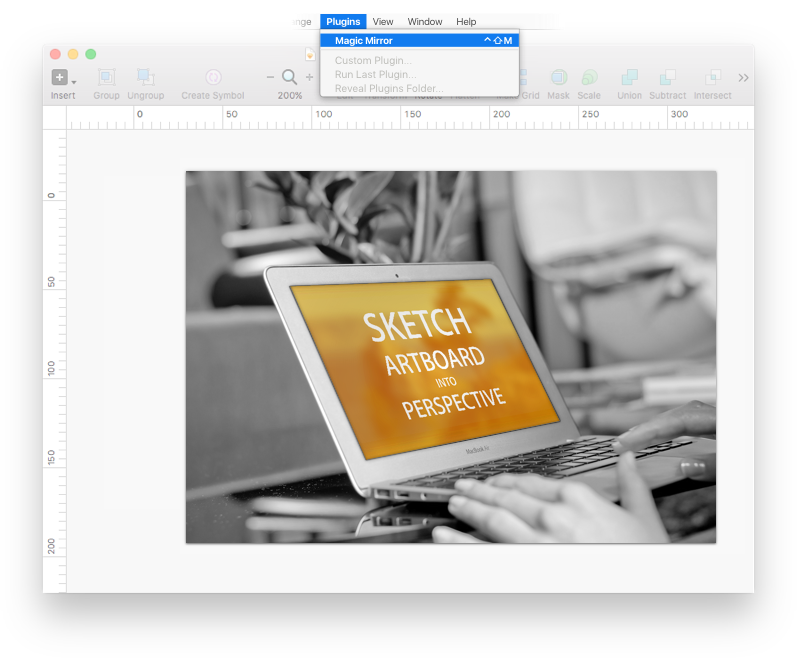
Task: Open the View menu
Action: click(383, 21)
